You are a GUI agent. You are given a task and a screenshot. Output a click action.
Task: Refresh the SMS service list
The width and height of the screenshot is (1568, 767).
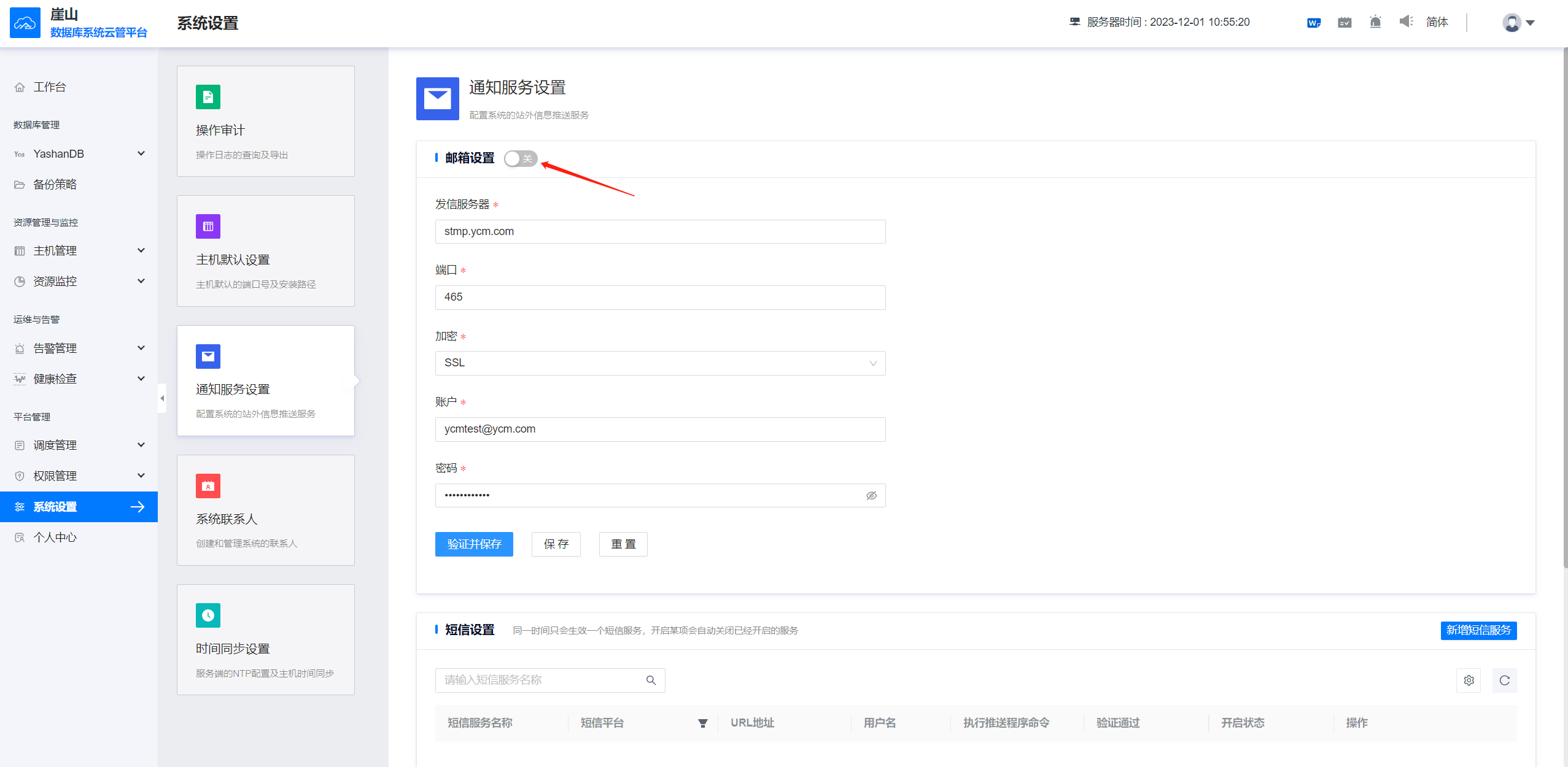coord(1504,680)
